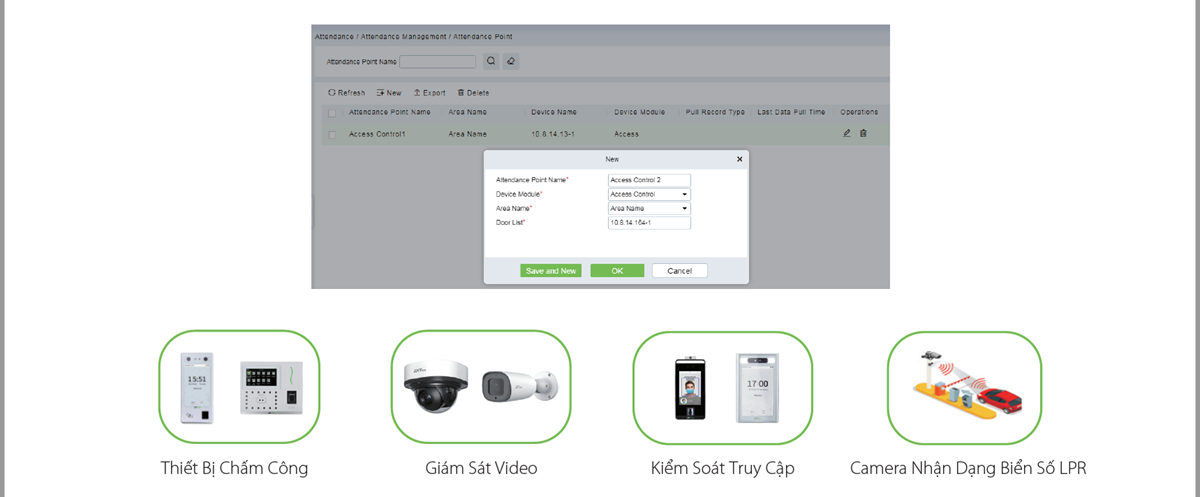Select the Camera Nhận Dạng Biển Số LPR image
The image size is (1200, 497).
click(964, 387)
